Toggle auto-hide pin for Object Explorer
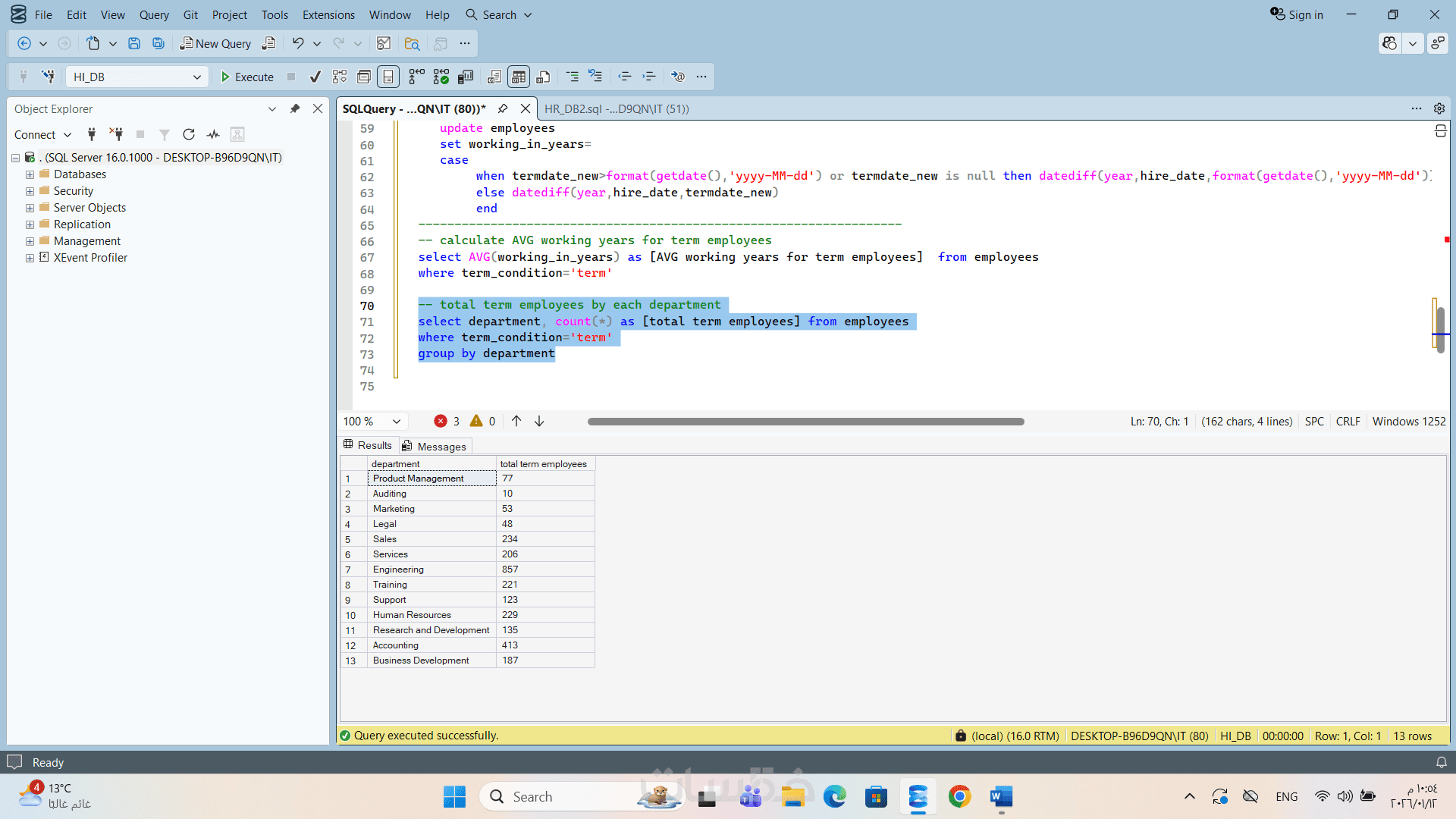This screenshot has width=1456, height=819. coord(295,108)
